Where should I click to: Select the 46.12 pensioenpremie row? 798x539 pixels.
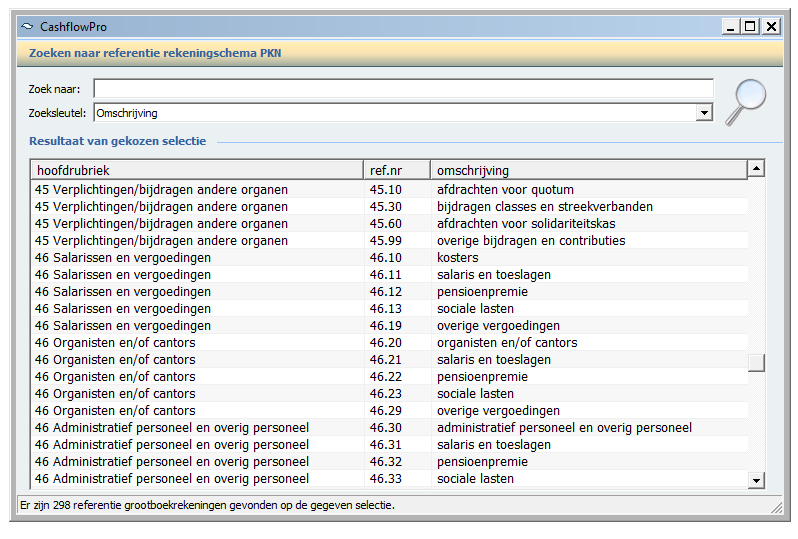[389, 292]
